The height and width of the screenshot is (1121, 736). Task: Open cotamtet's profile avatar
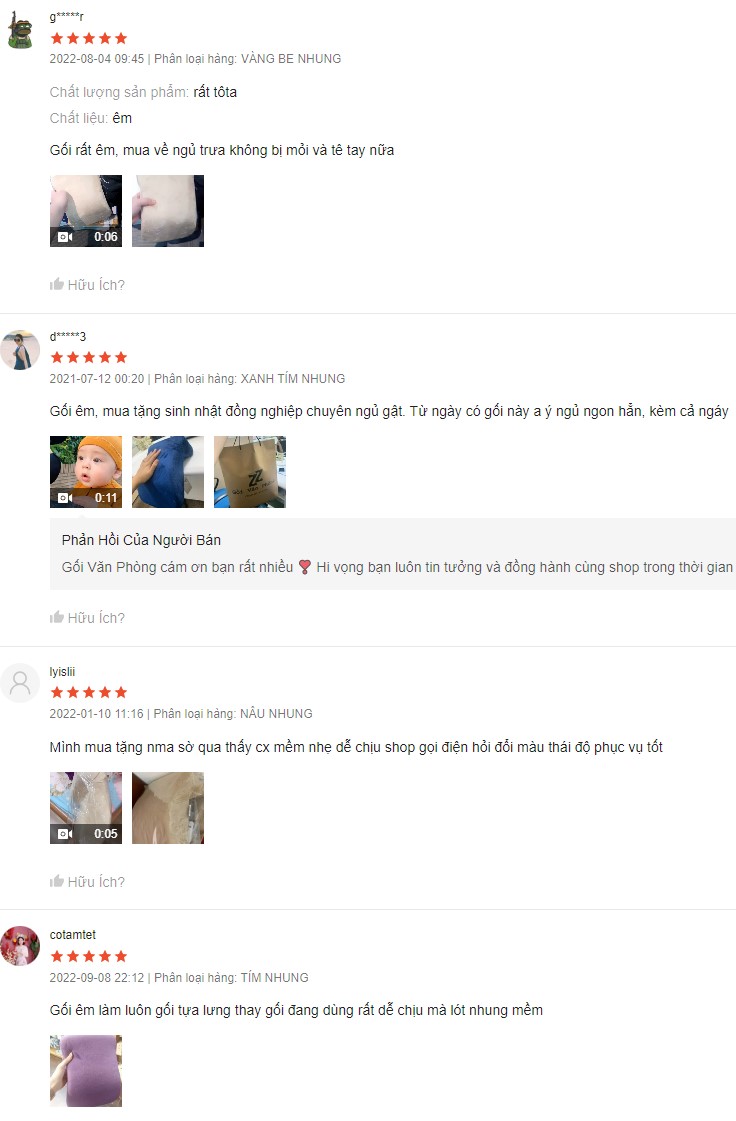tap(20, 946)
